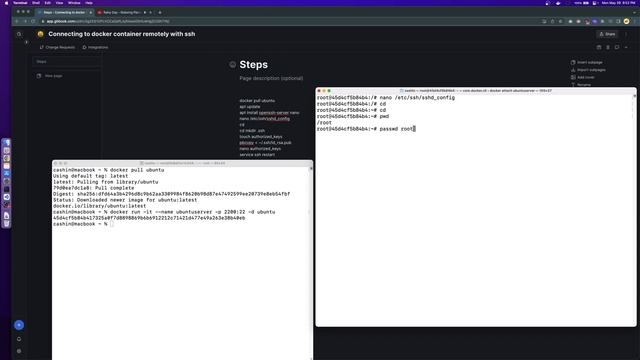Screen dimensions: 640x360
Task: Click New page in the sidebar
Action: (x=50, y=76)
